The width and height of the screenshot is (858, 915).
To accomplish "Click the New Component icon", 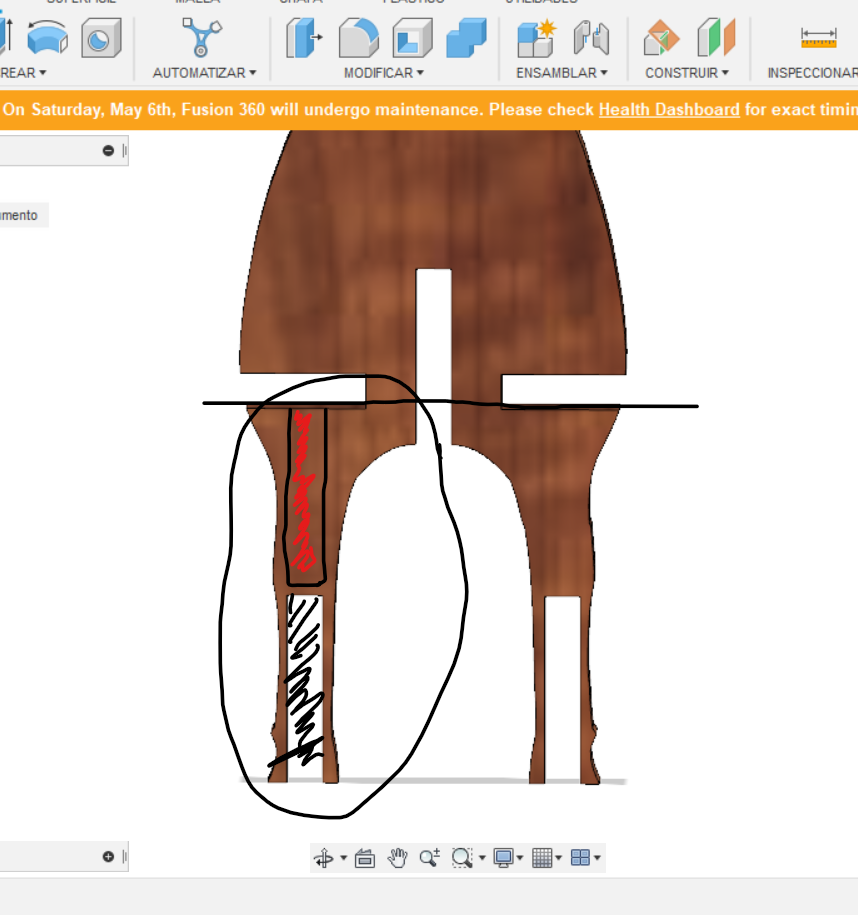I will tap(536, 38).
